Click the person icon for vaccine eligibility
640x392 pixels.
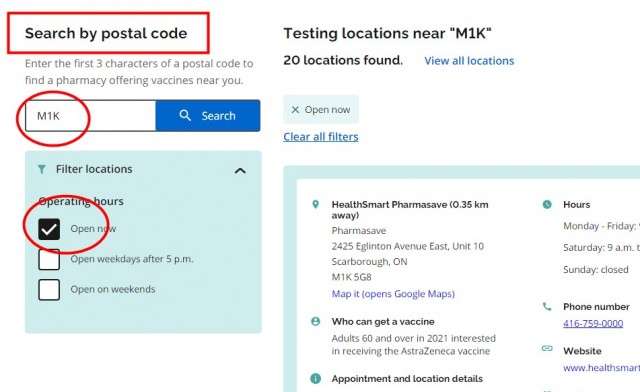(316, 321)
